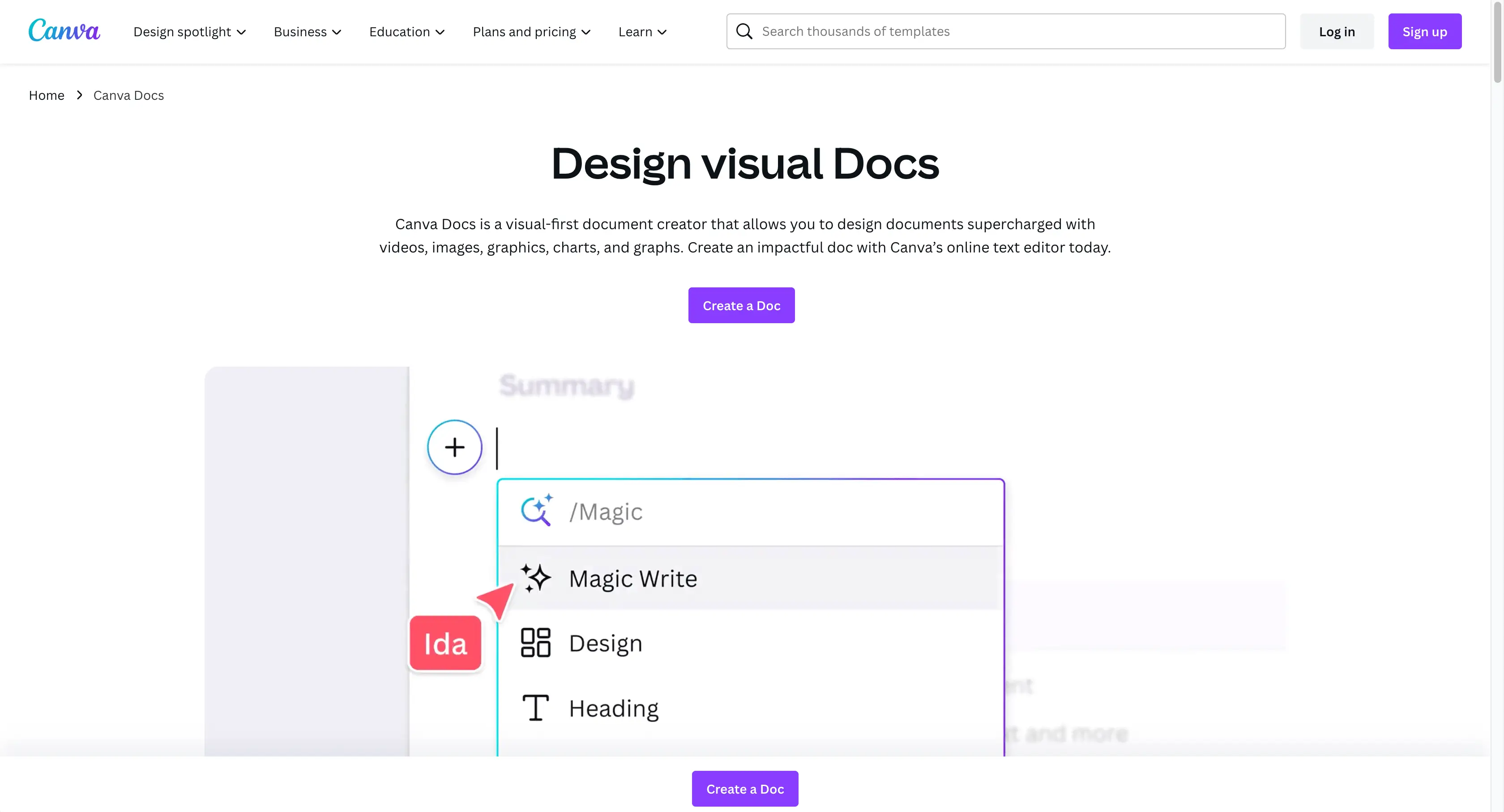This screenshot has height=812, width=1504.
Task: Click the red Ida cursor label
Action: click(445, 643)
